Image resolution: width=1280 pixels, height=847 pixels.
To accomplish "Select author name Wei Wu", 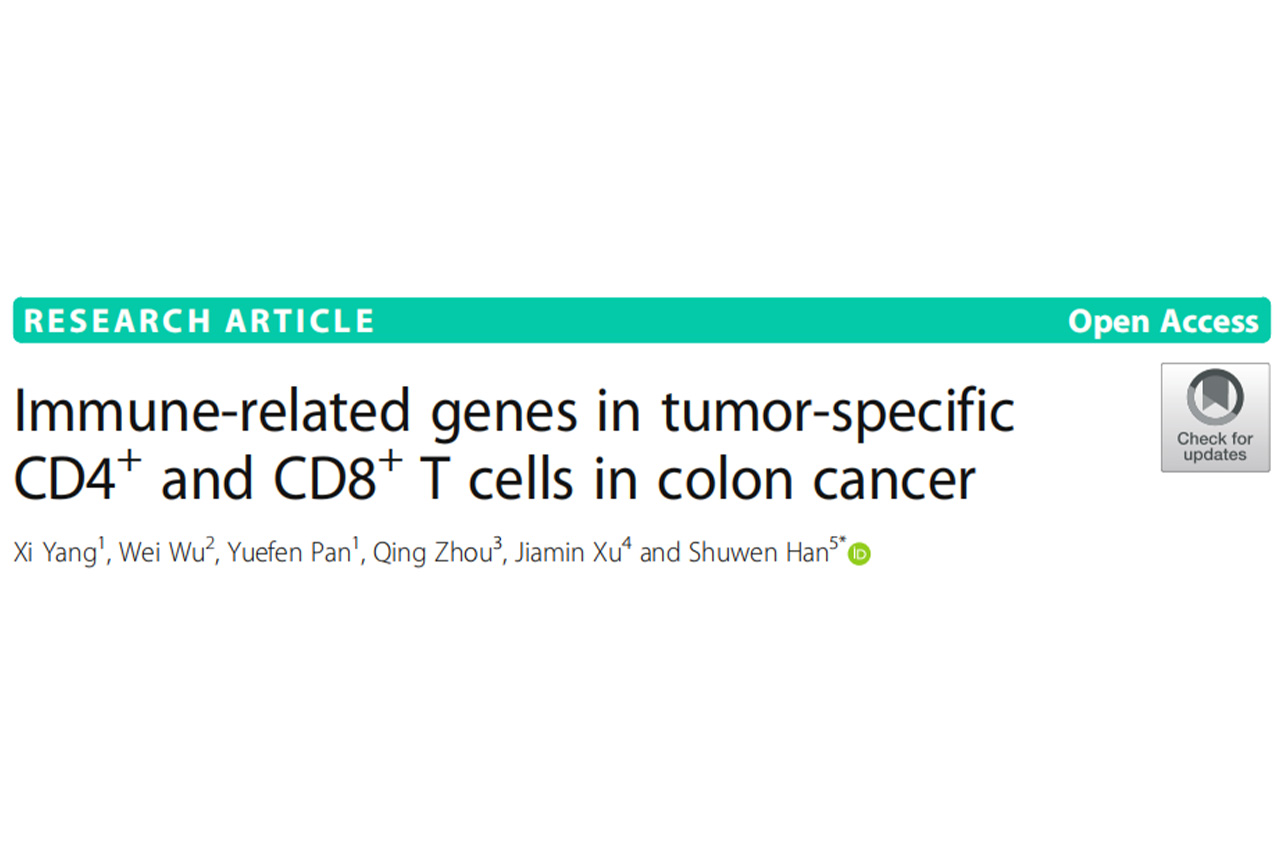I will (x=160, y=555).
